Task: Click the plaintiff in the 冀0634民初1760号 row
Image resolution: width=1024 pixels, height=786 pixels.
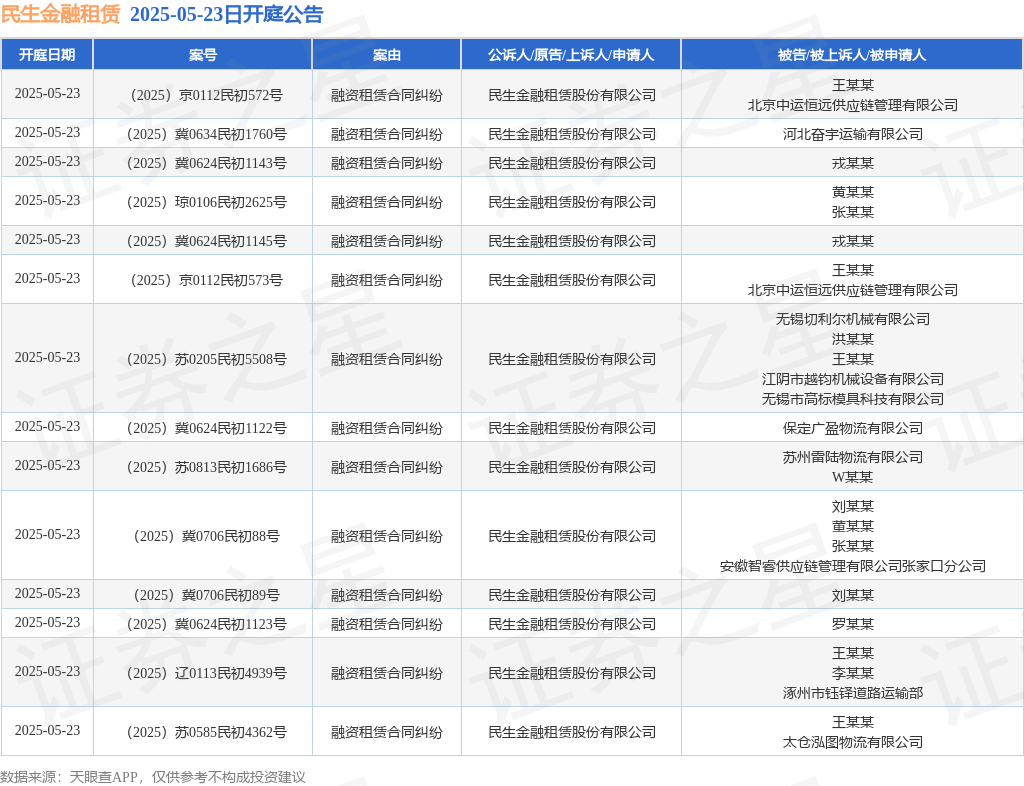Action: pyautogui.click(x=572, y=134)
